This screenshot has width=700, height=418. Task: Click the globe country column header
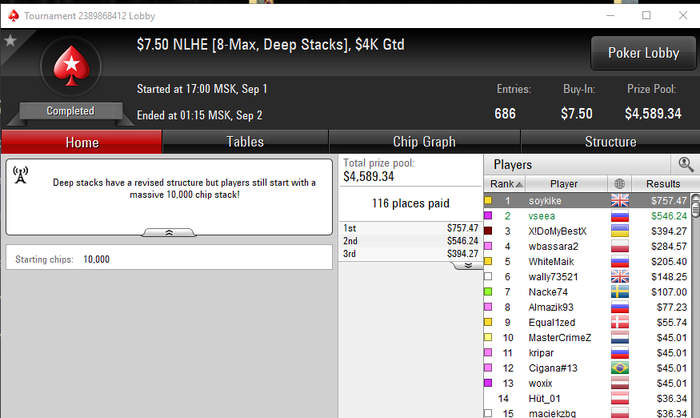click(x=619, y=184)
